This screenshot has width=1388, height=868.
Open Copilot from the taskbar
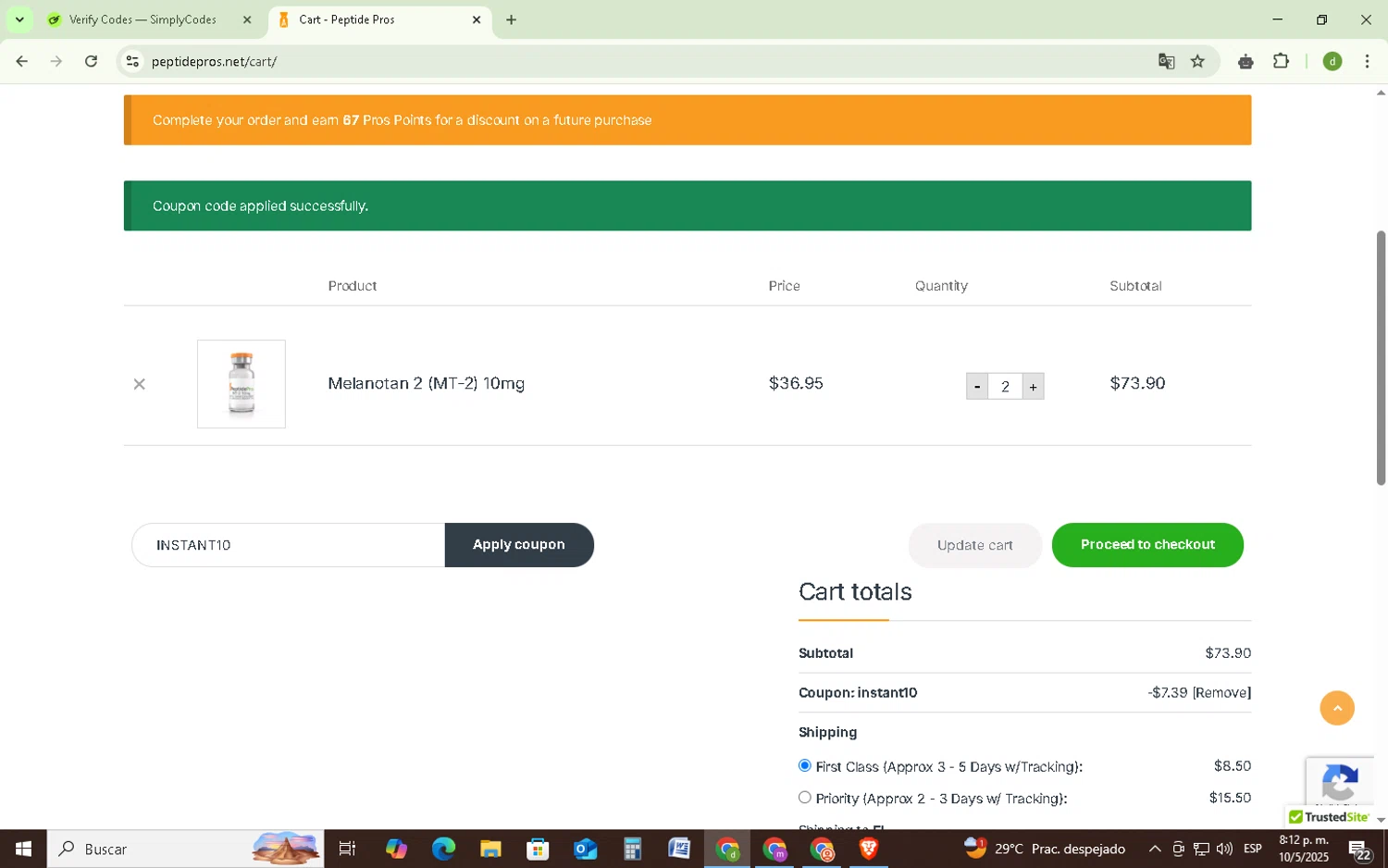point(396,849)
